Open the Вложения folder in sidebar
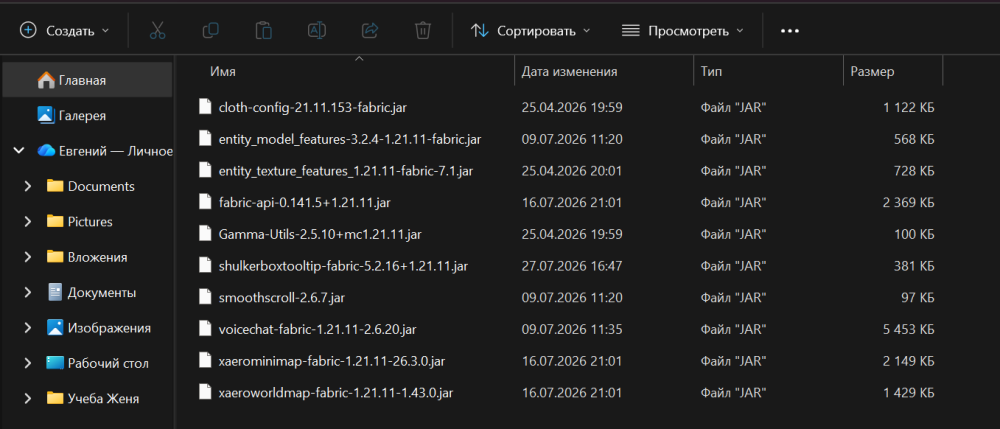Image resolution: width=1000 pixels, height=429 pixels. (87, 258)
